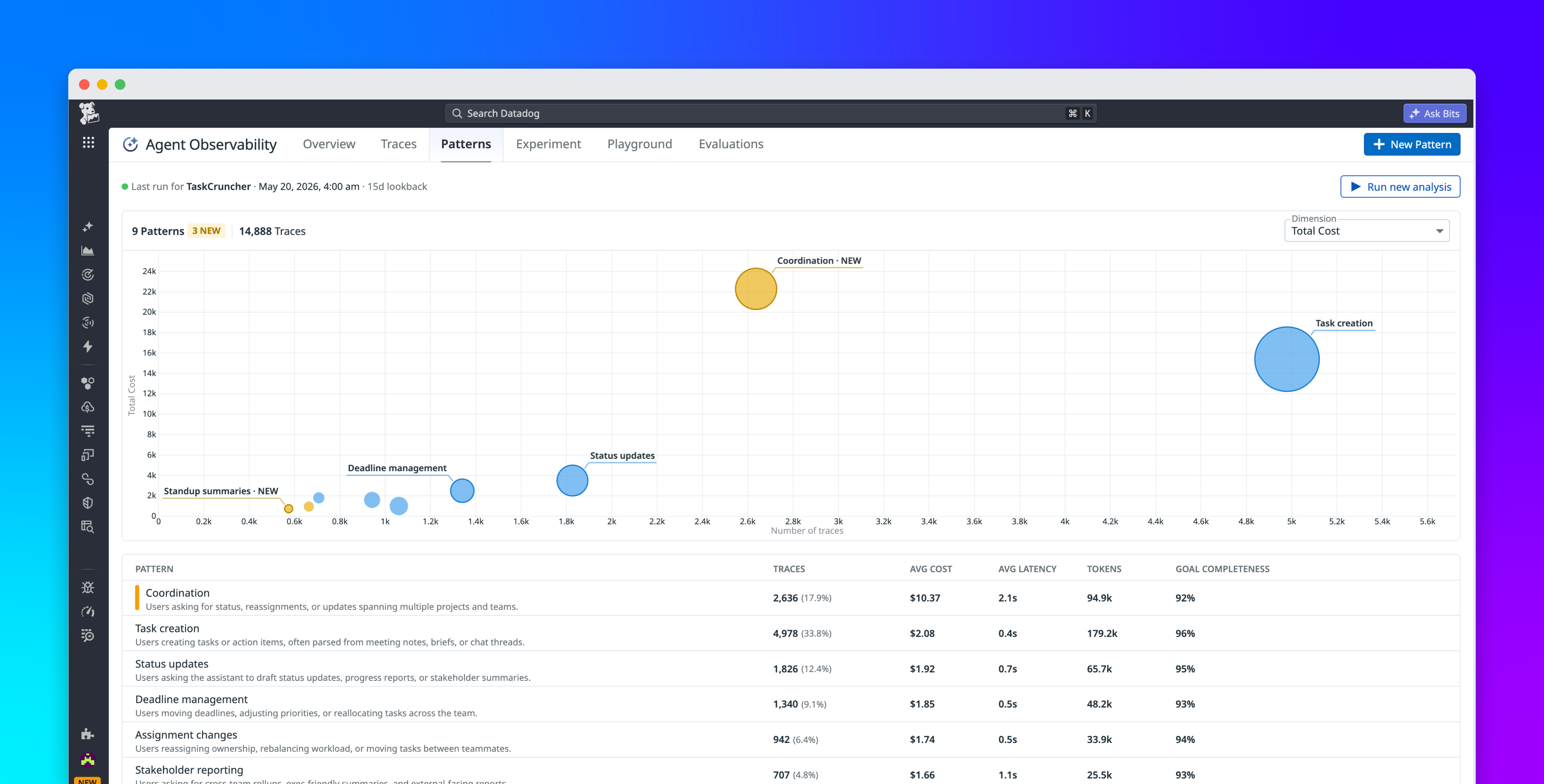
Task: Open the apps grid menu icon
Action: pos(89,143)
